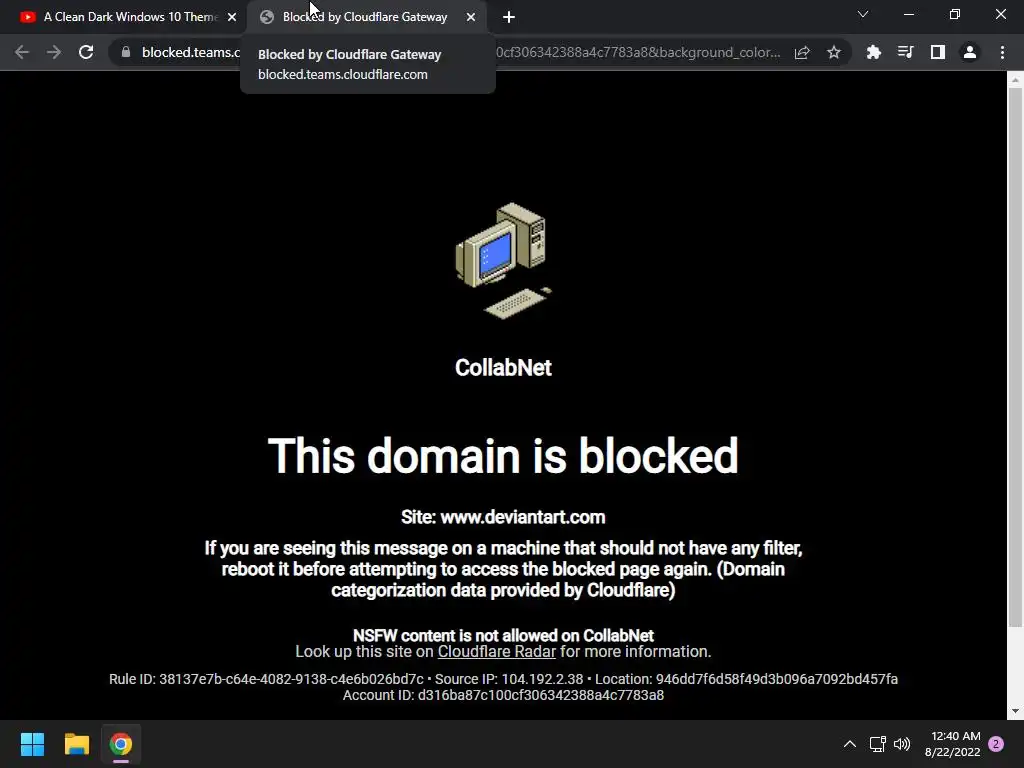Image resolution: width=1024 pixels, height=768 pixels.
Task: Follow the Cloudflare Radar link
Action: point(496,652)
